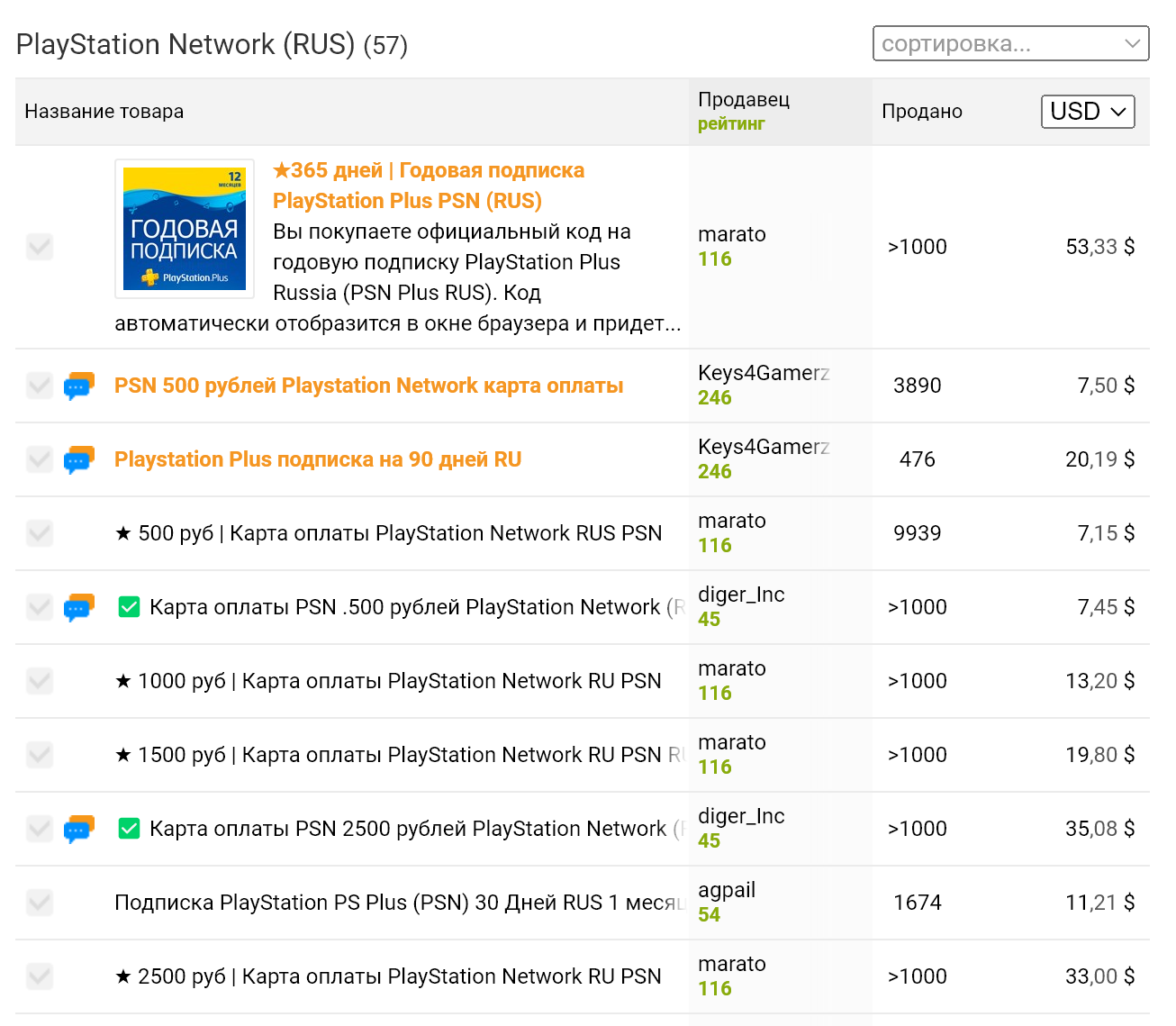Image resolution: width=1176 pixels, height=1026 pixels.
Task: Open ★365 дней Годовая подписка product link
Action: click(429, 186)
